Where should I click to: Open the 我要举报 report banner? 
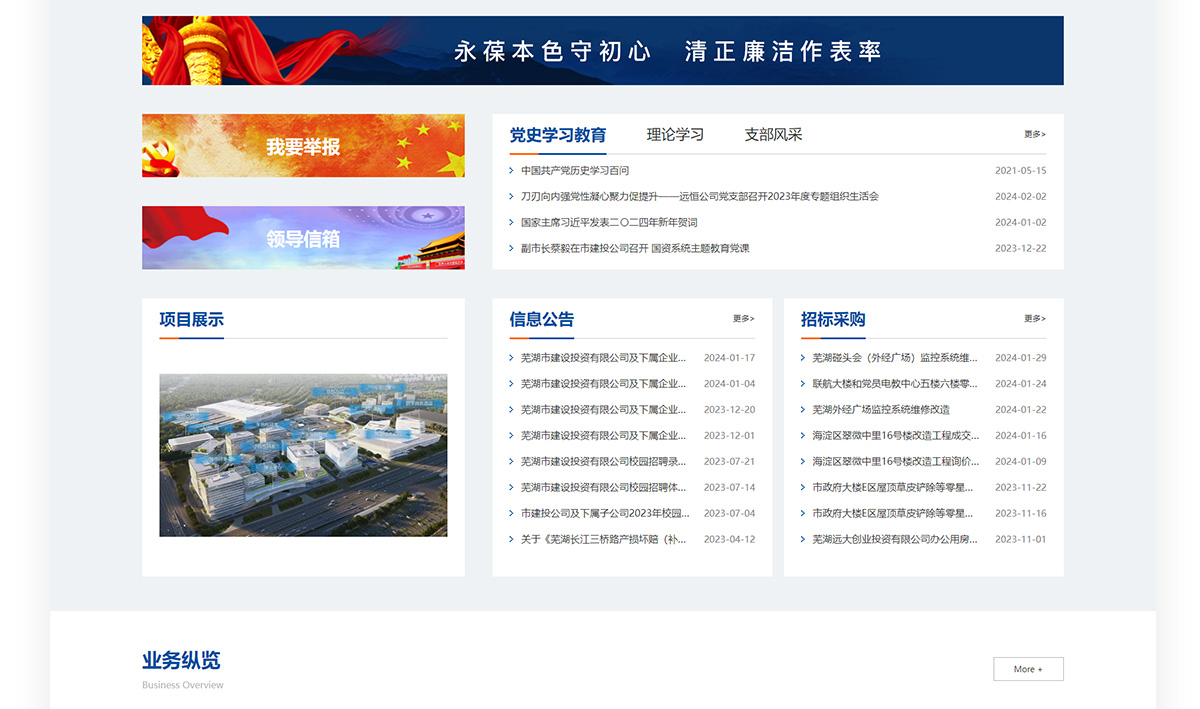pos(303,146)
